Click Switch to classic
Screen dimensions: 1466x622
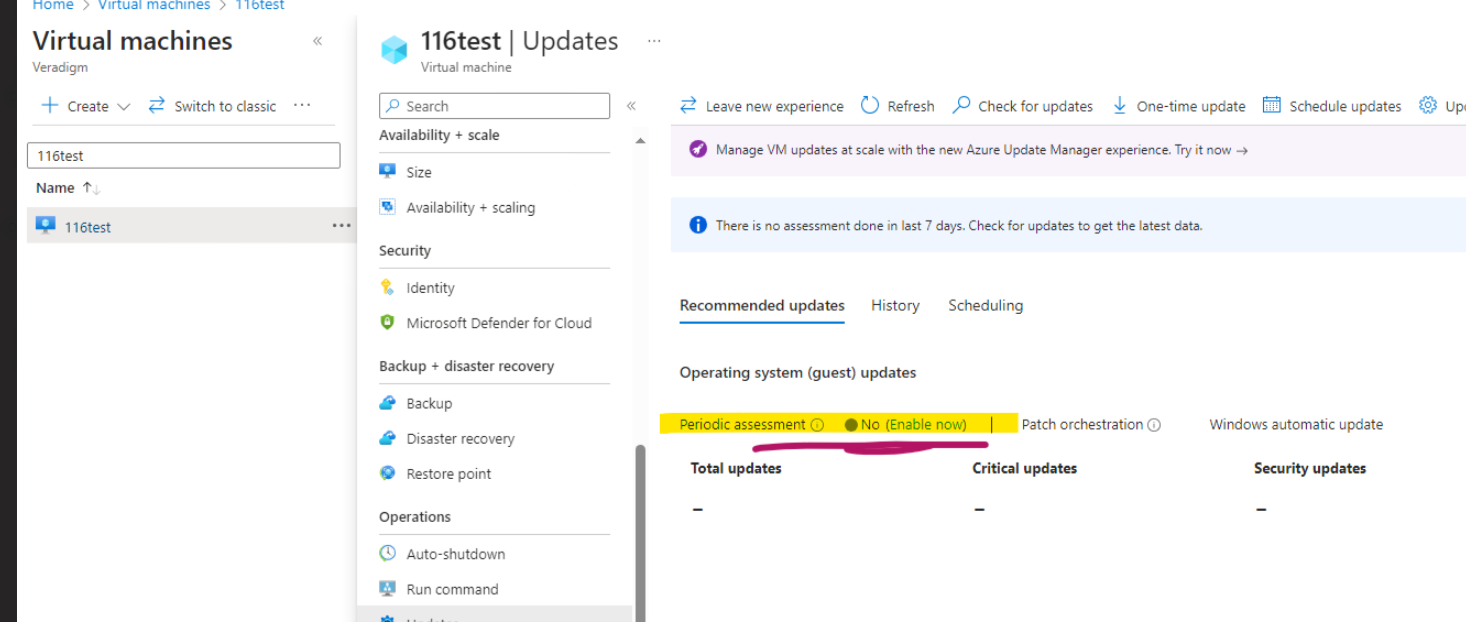(x=212, y=106)
